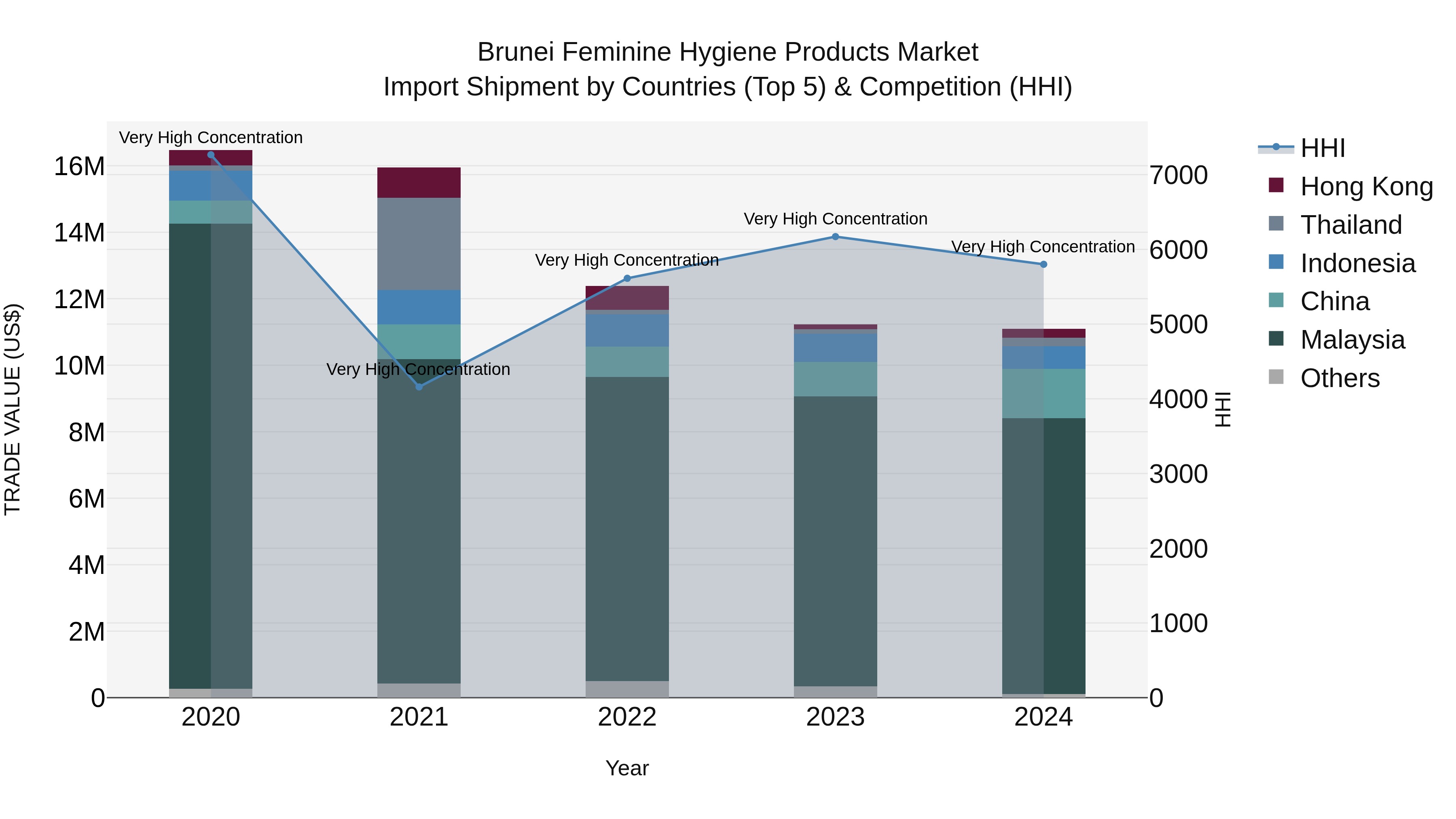The image size is (1456, 819).
Task: Click the Very High Concentration label near 2021
Action: [418, 369]
